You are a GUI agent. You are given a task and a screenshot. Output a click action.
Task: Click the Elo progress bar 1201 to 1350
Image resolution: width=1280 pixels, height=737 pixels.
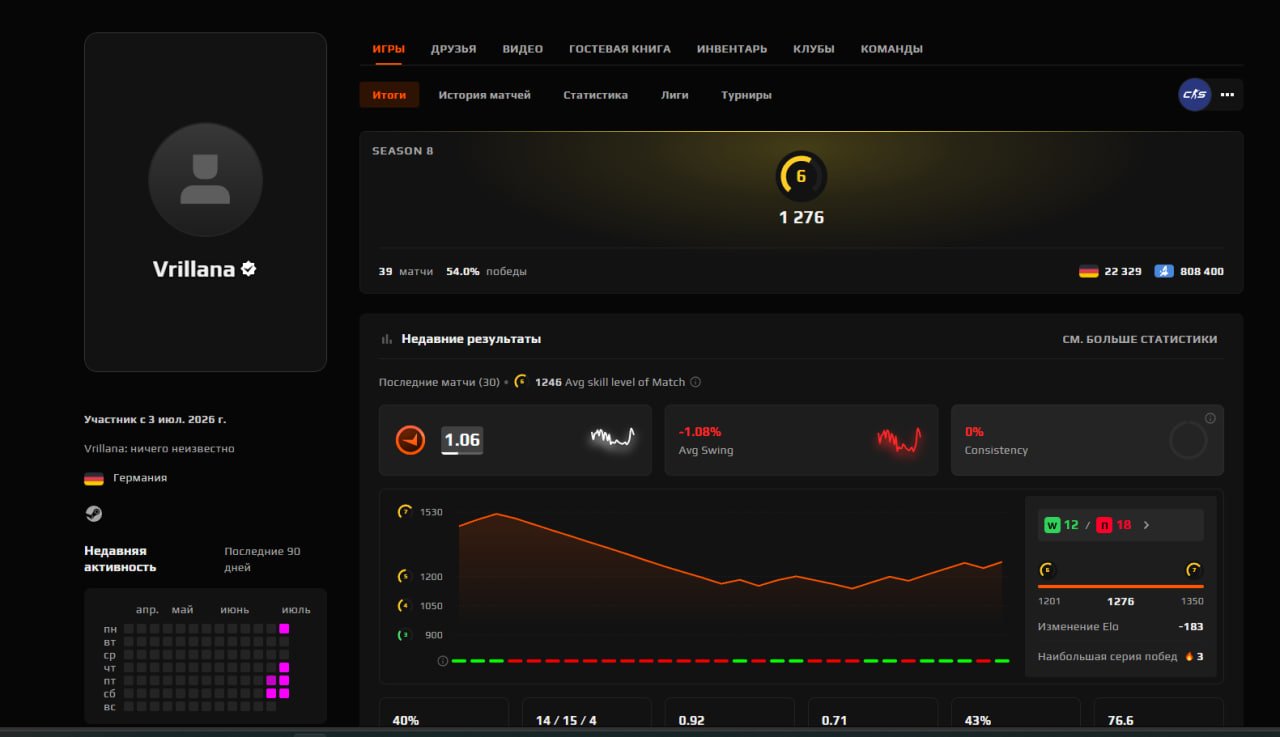pyautogui.click(x=1120, y=586)
